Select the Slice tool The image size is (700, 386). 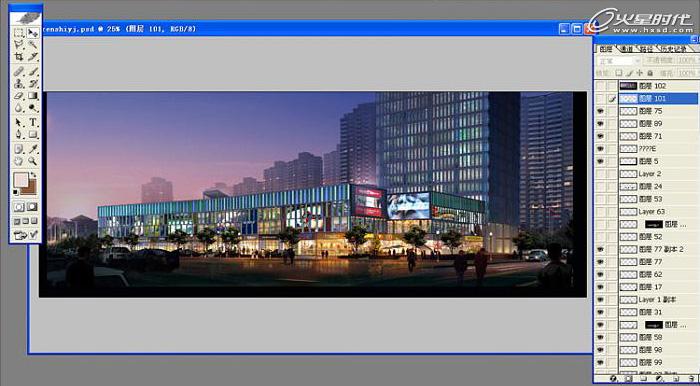[33, 57]
